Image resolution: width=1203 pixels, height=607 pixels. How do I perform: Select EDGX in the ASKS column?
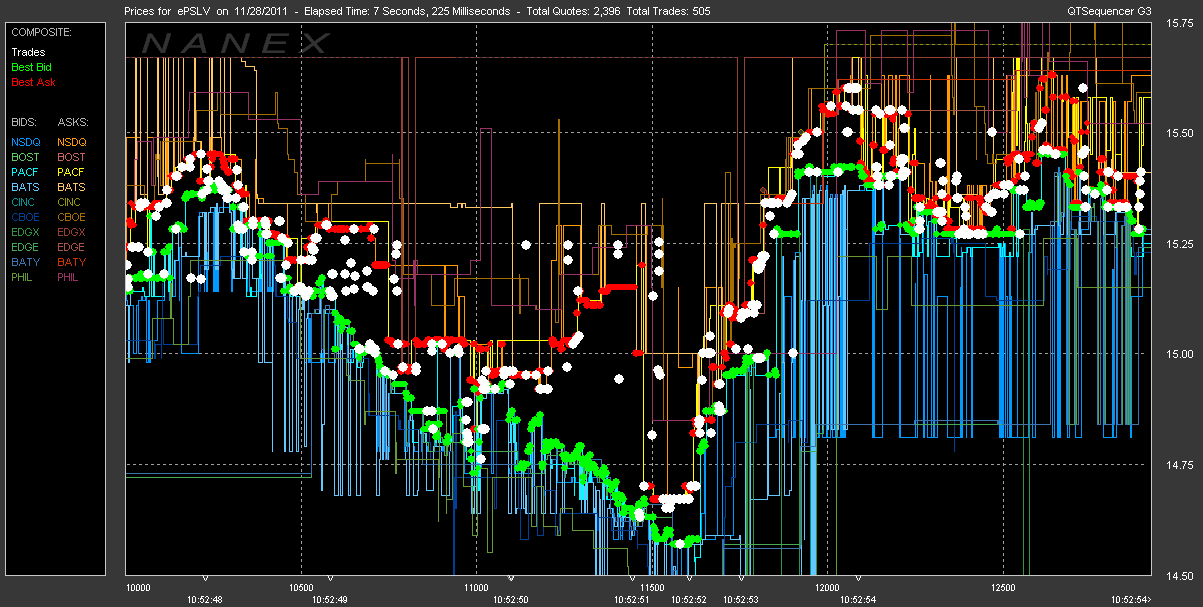pos(73,232)
